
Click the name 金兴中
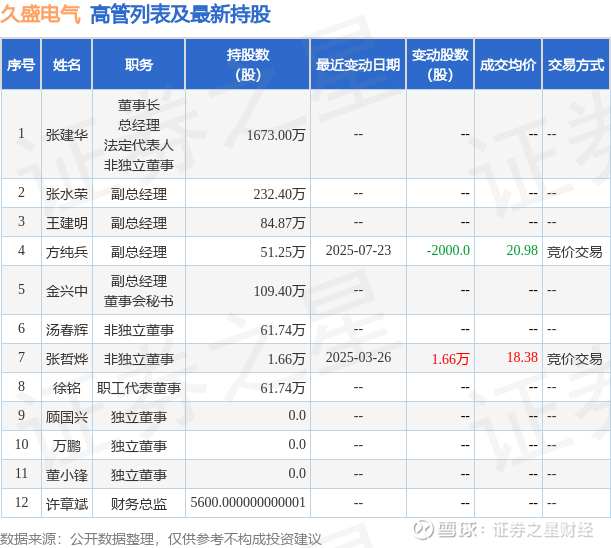[x=67, y=291]
